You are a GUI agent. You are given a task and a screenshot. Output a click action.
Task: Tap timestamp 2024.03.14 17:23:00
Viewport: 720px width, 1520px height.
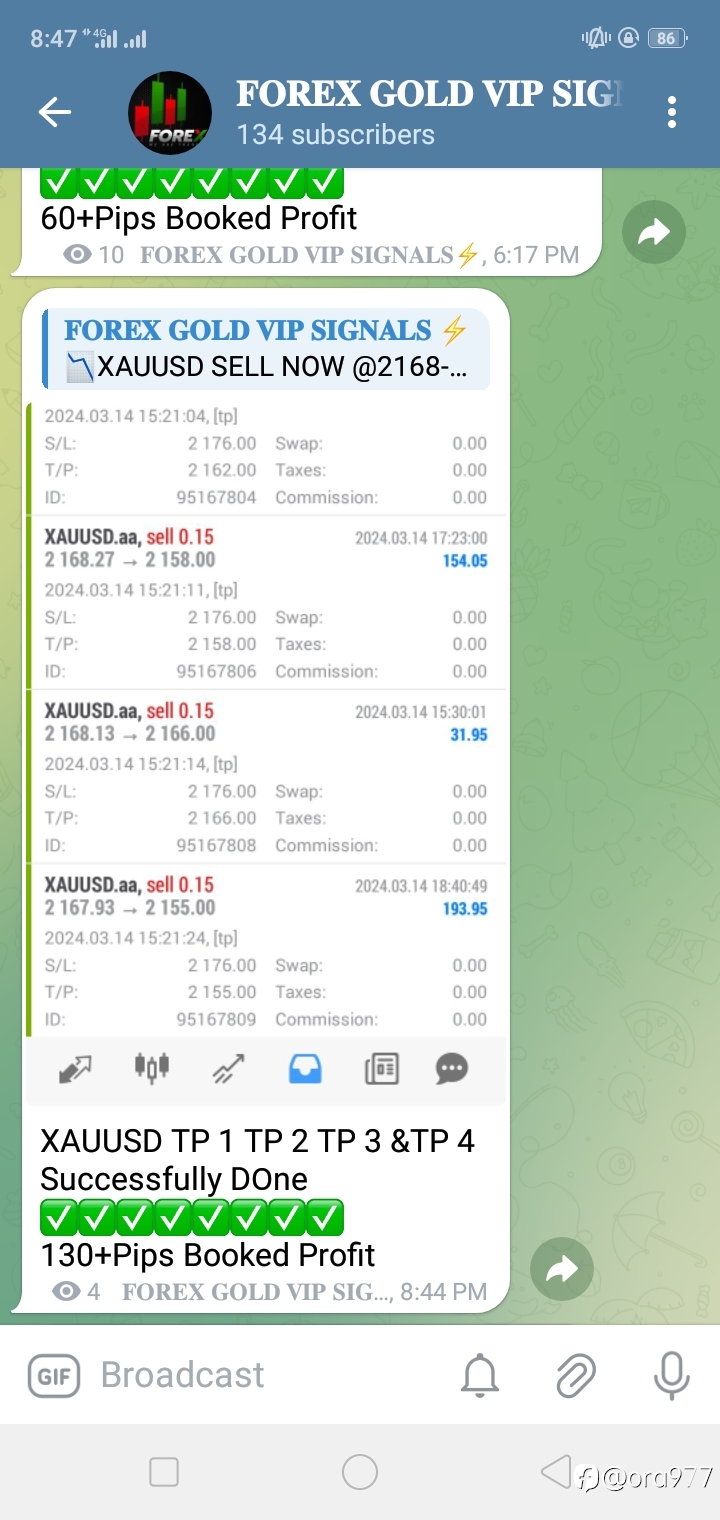(421, 538)
